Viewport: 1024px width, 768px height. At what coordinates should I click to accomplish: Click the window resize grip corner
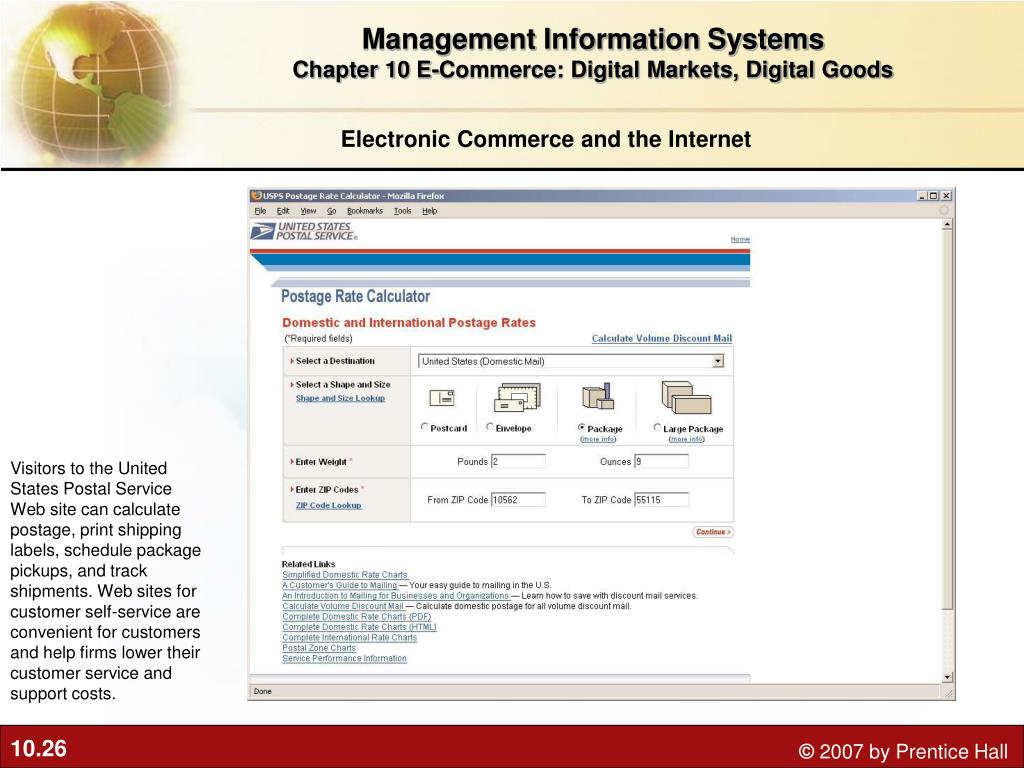tap(949, 693)
